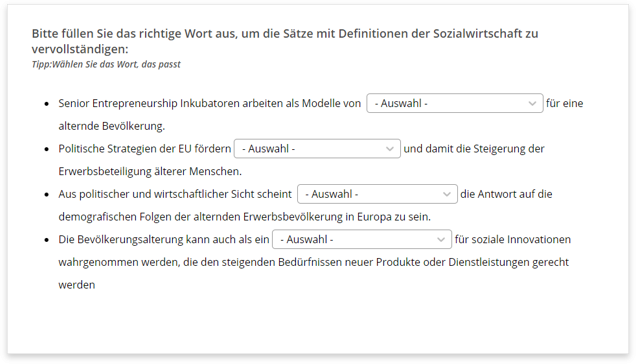Click the text "Senior Entrepreneurship Inkubatoren"
The height and width of the screenshot is (364, 636).
tap(149, 103)
